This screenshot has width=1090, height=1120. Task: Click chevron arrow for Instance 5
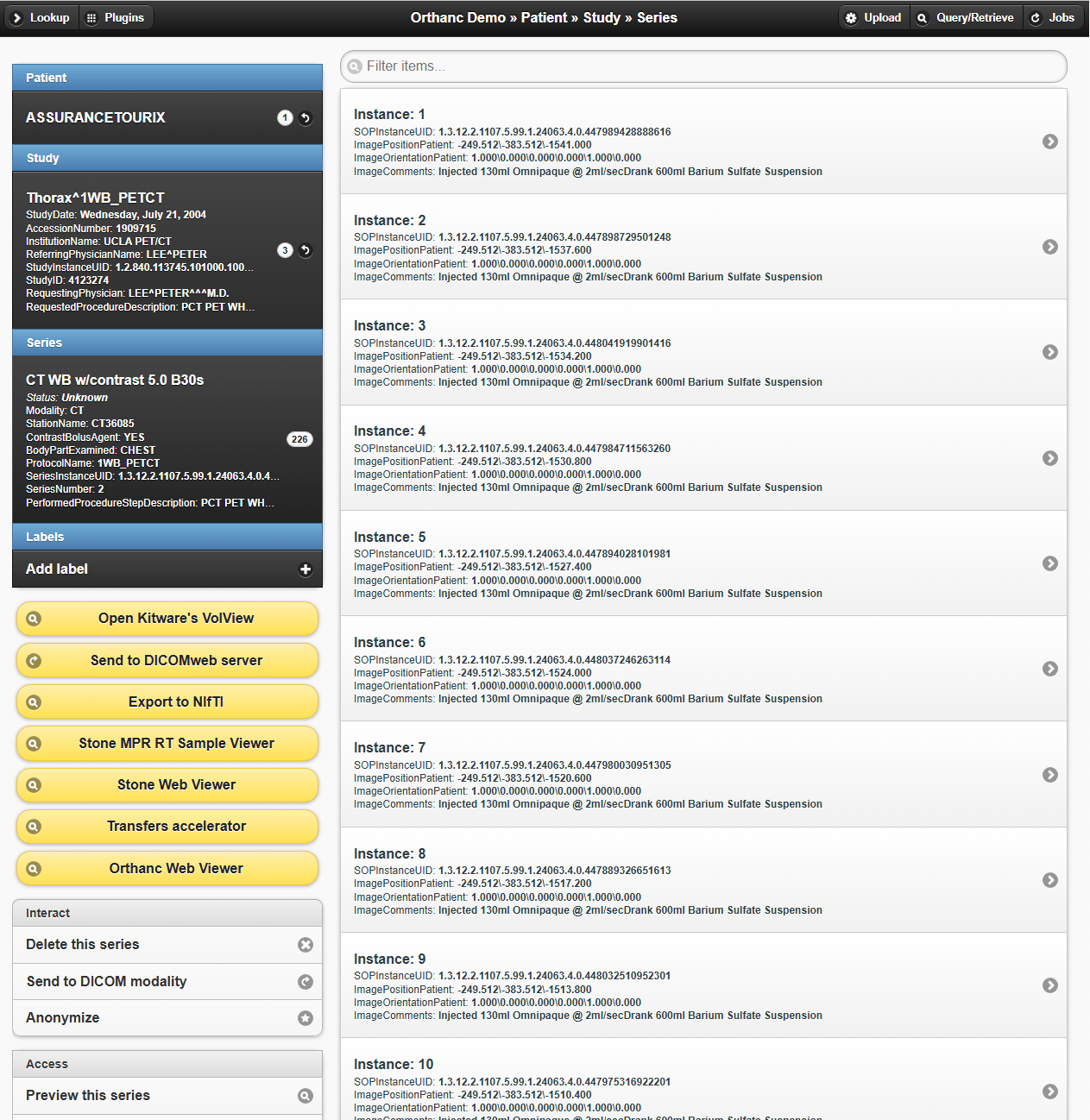pos(1050,563)
